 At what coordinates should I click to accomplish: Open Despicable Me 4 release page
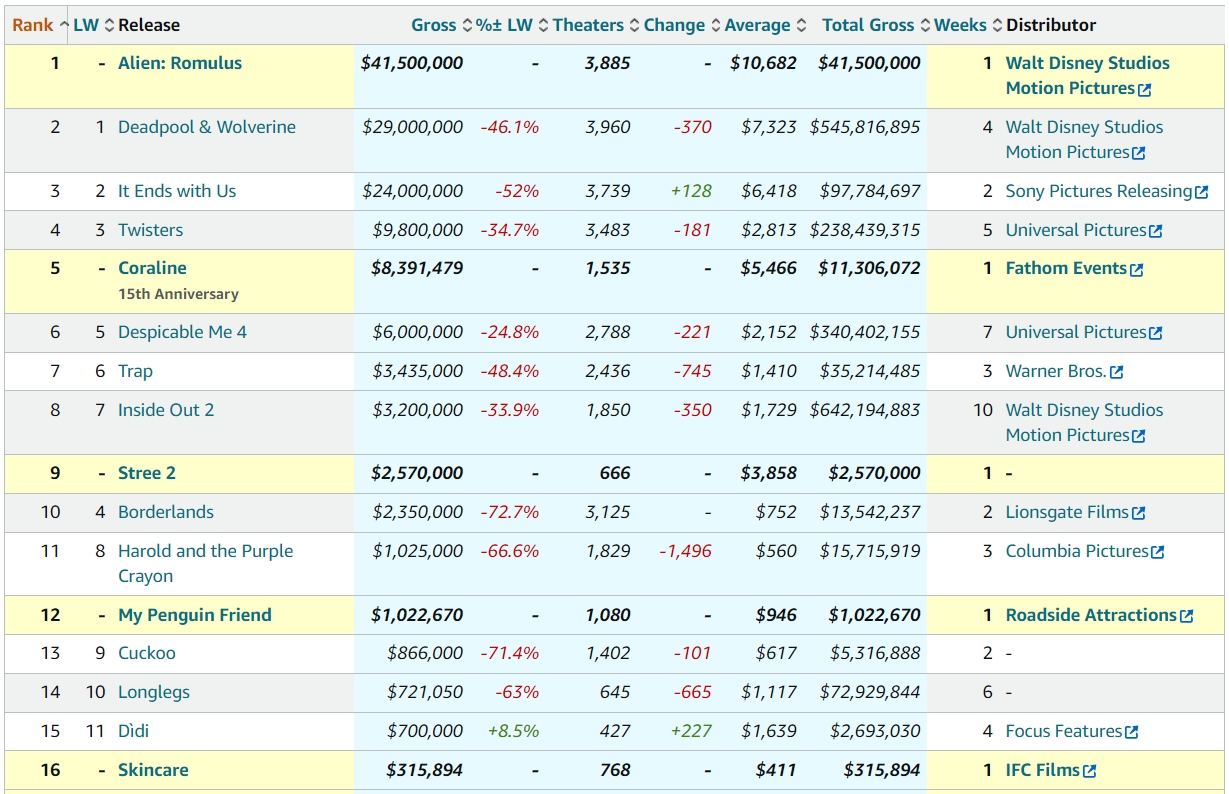[x=182, y=332]
